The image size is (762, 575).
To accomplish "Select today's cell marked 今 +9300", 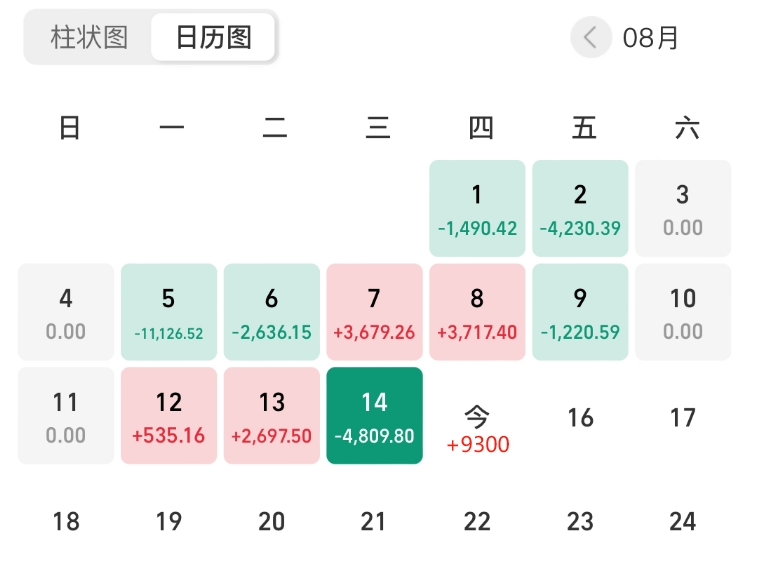I will pyautogui.click(x=477, y=429).
